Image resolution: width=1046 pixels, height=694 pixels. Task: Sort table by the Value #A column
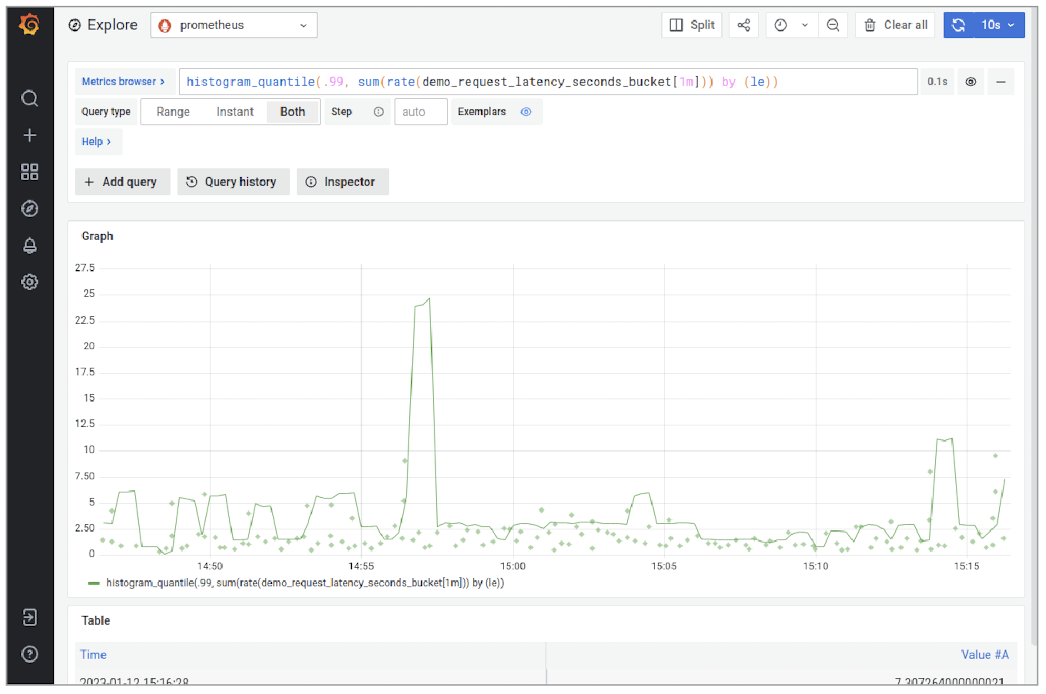click(x=985, y=655)
